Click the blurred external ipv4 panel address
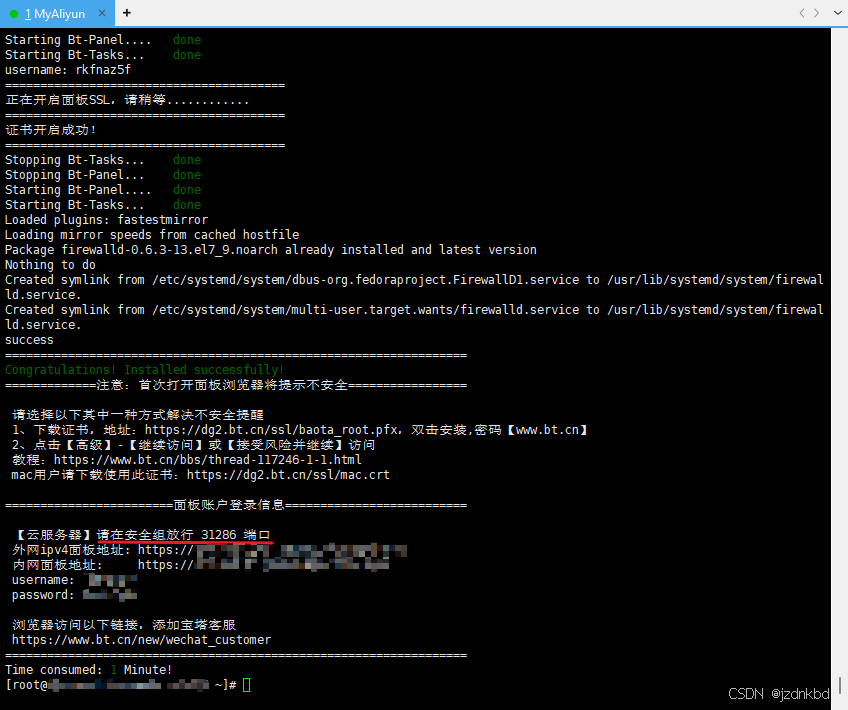848x710 pixels. click(301, 550)
